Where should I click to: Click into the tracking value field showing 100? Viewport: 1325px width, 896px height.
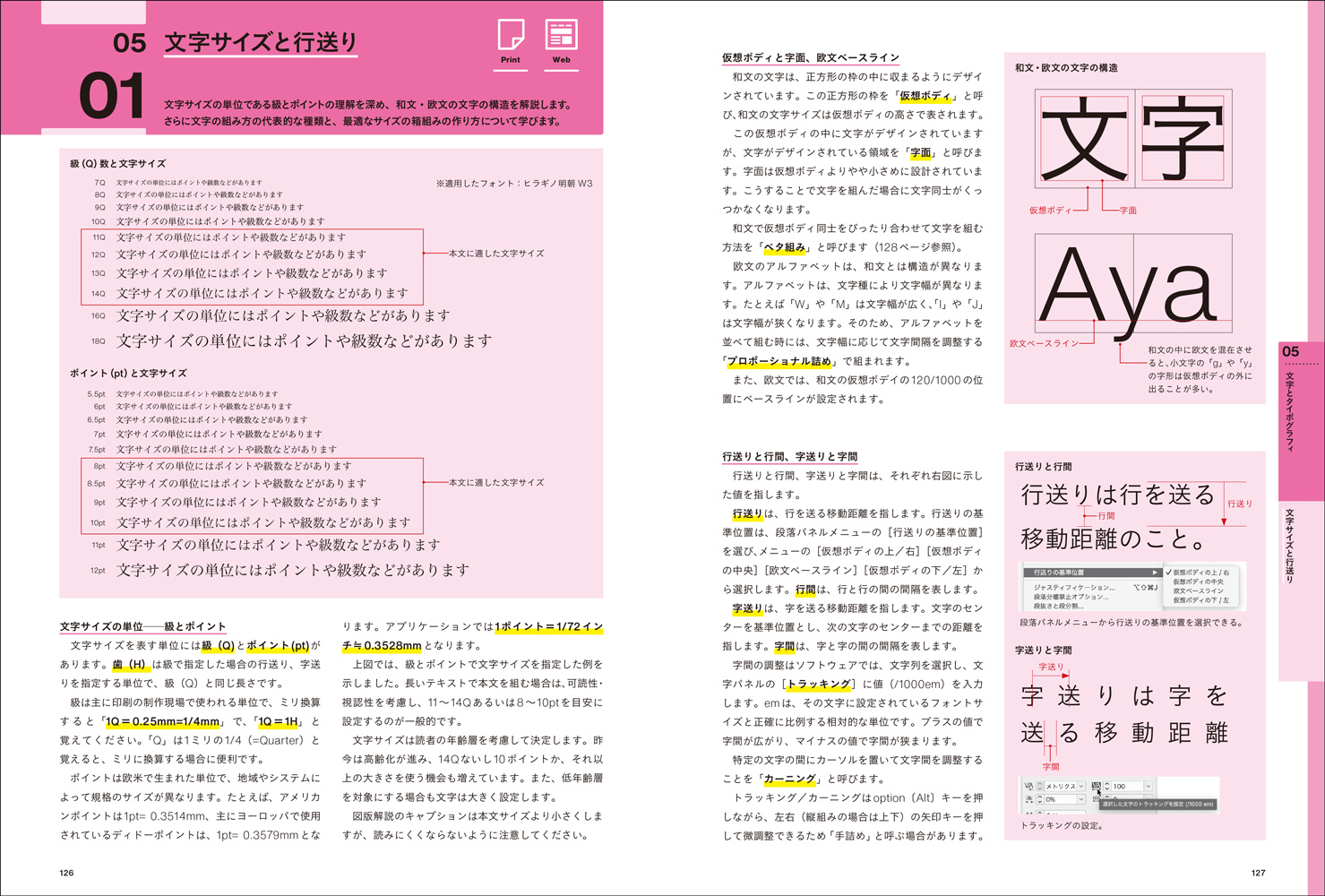(x=1125, y=786)
